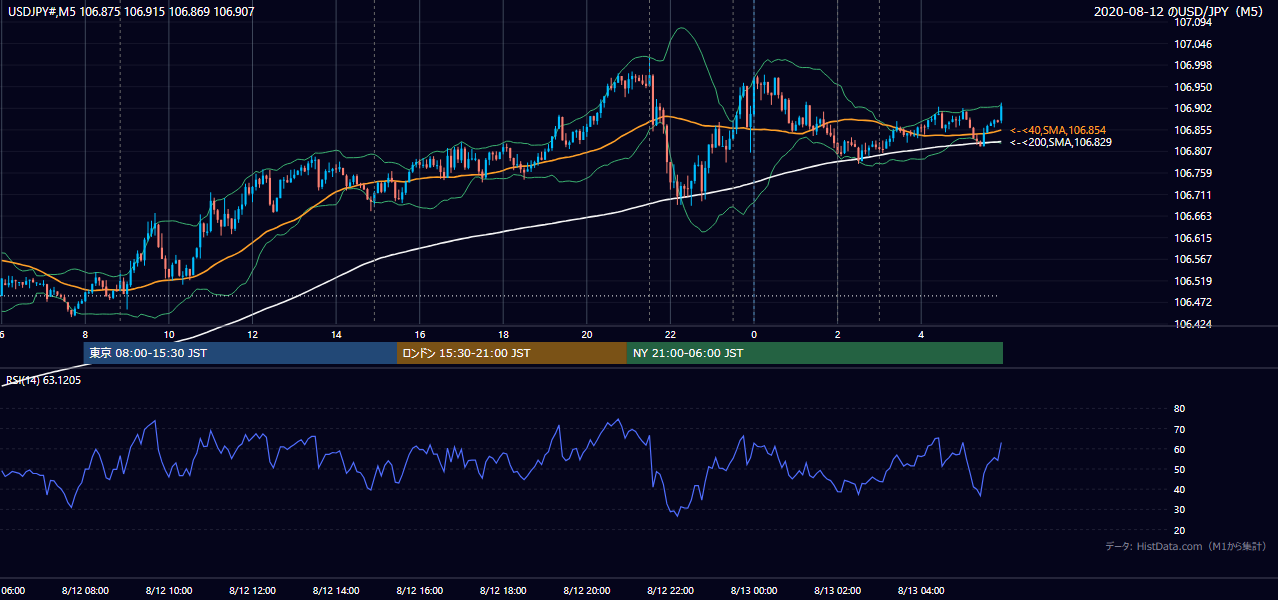Pick the 106.424 price level label
This screenshot has height=600, width=1278.
(x=1193, y=324)
